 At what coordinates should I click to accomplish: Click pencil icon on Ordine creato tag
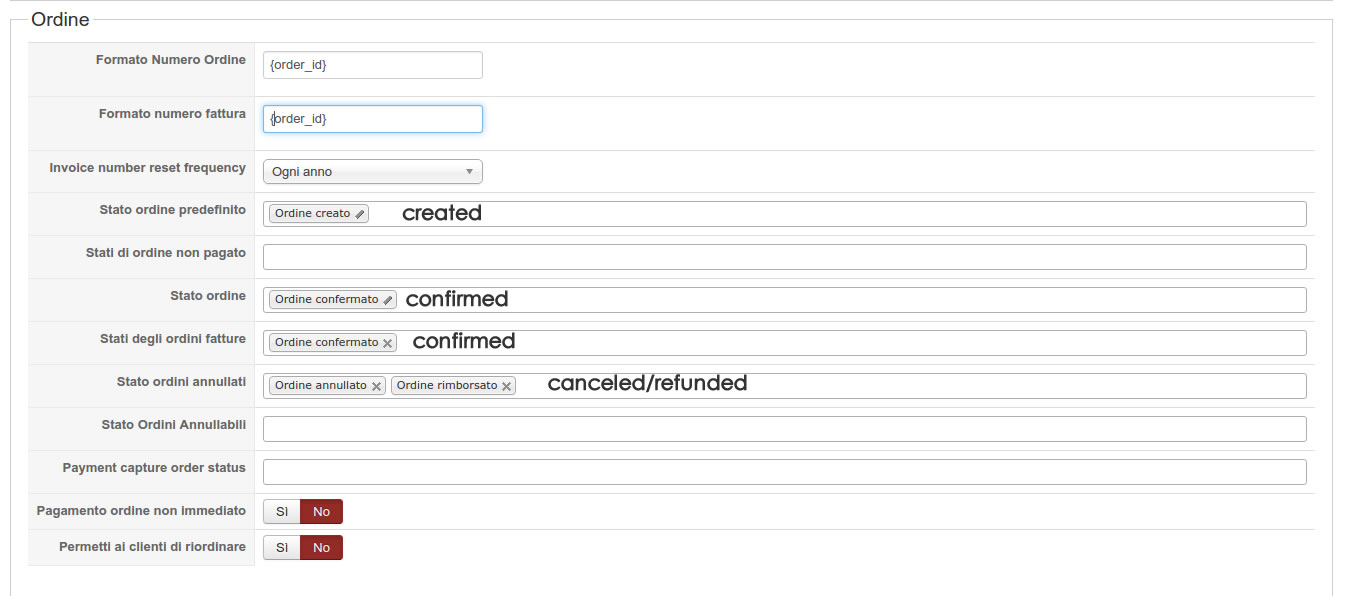tap(361, 214)
